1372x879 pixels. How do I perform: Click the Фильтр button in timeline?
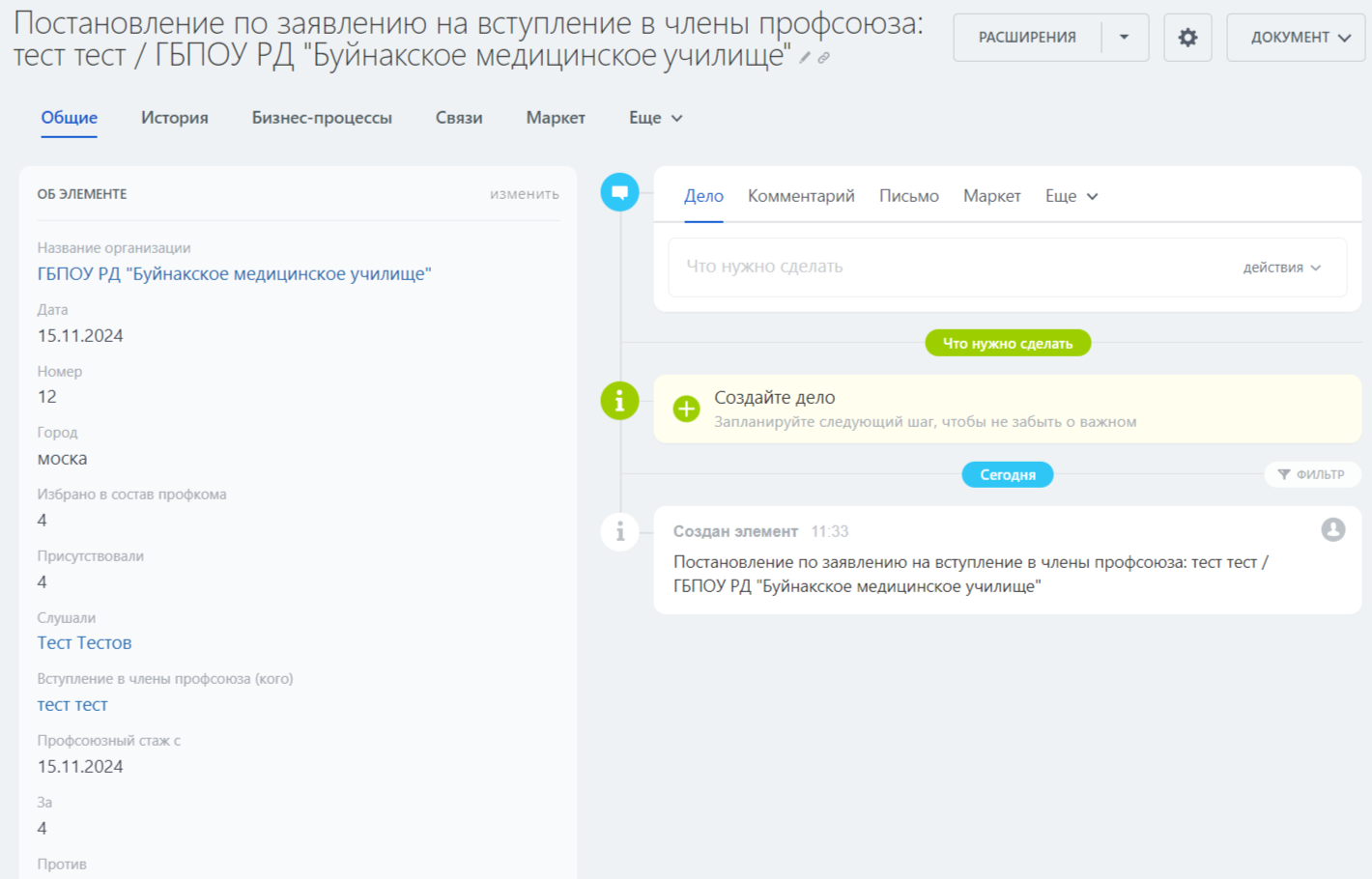pos(1311,474)
